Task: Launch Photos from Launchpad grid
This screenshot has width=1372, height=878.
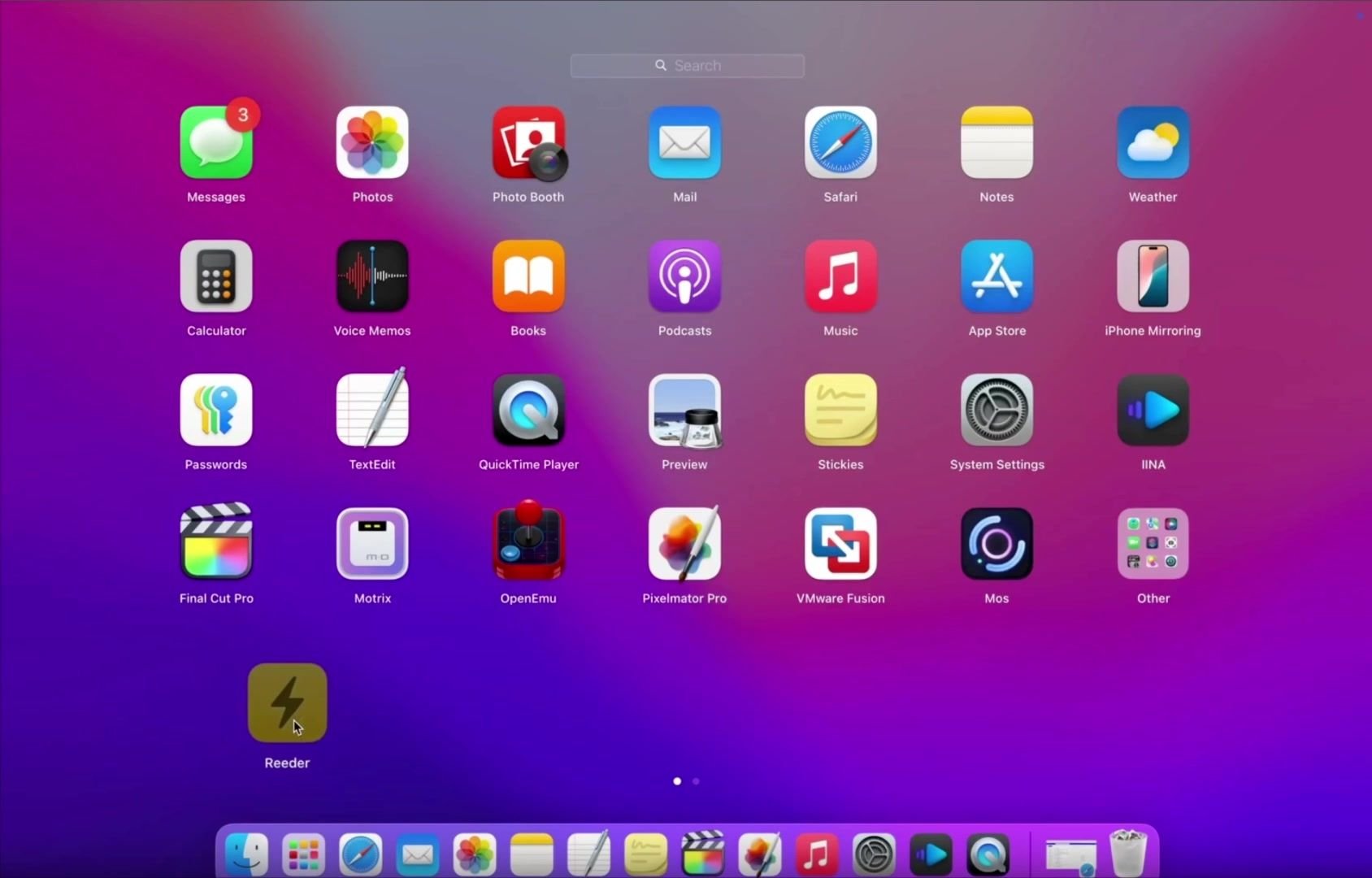Action: (372, 142)
